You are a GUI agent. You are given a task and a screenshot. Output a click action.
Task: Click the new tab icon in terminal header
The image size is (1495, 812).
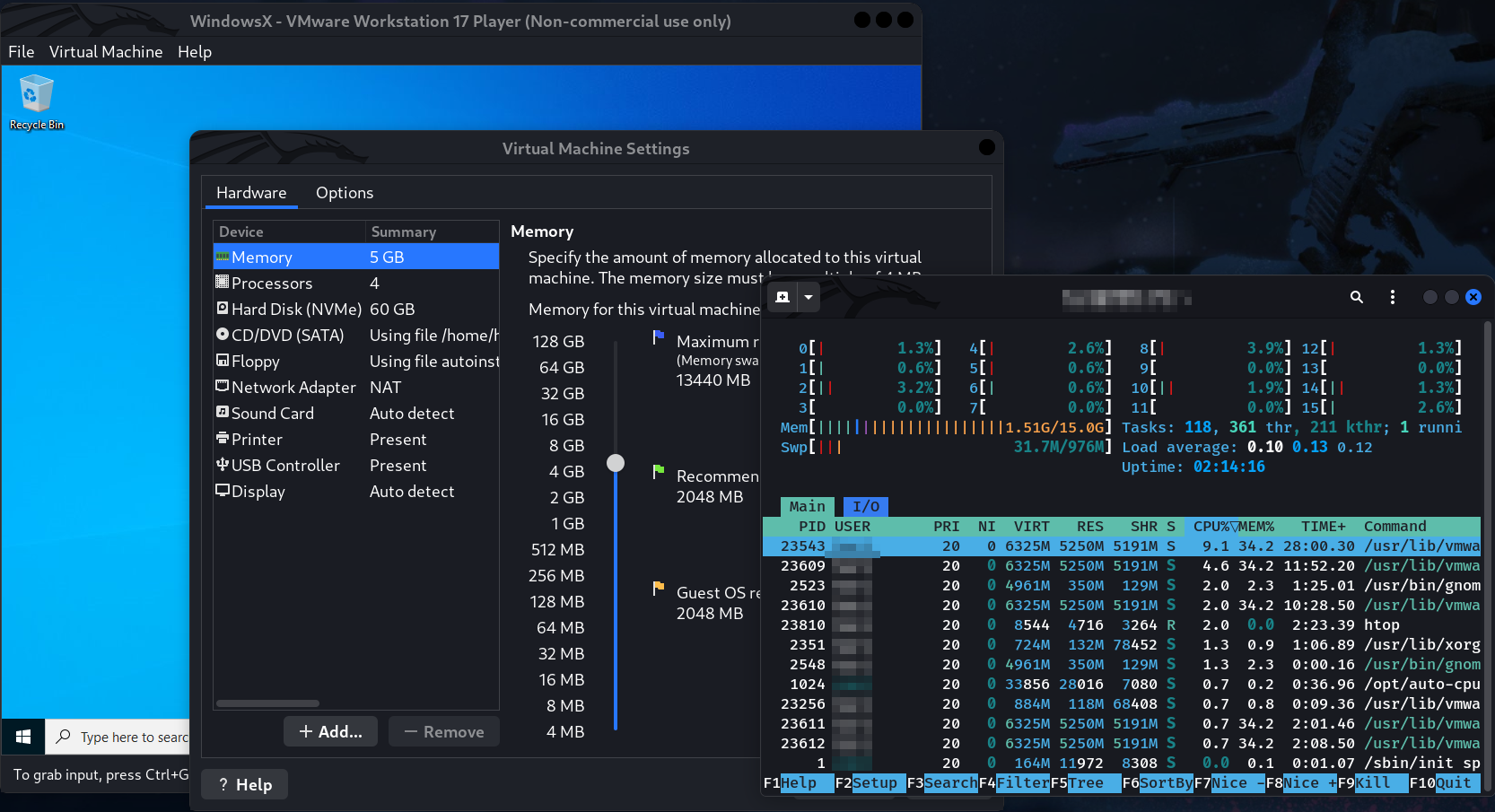(782, 297)
